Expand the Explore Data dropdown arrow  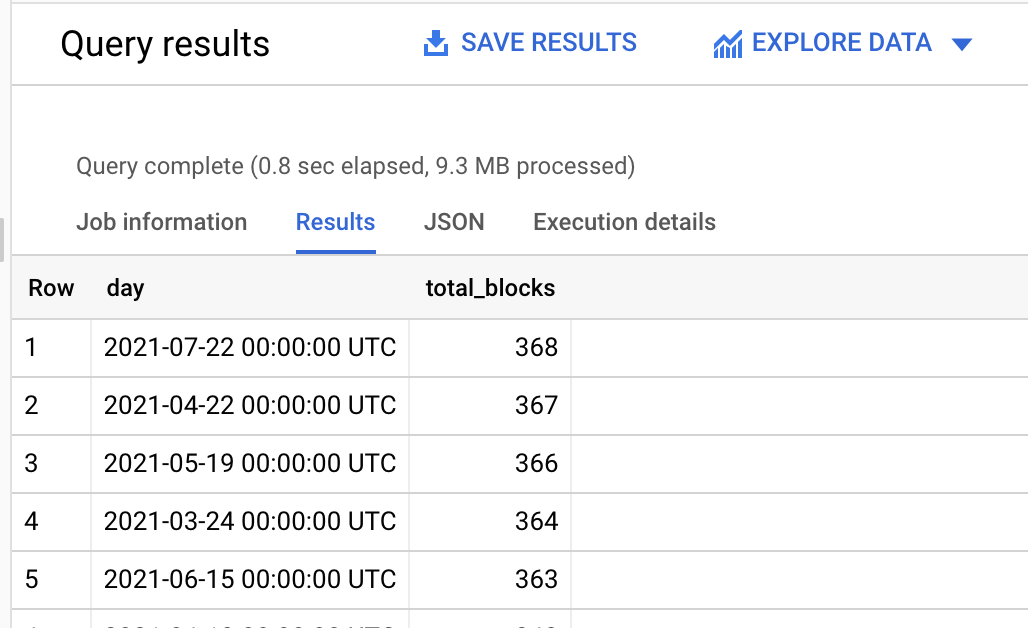(962, 44)
